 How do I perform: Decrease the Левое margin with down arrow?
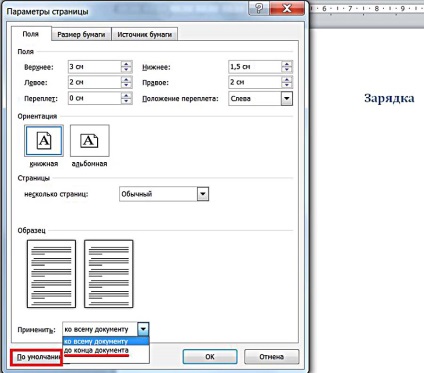click(126, 85)
